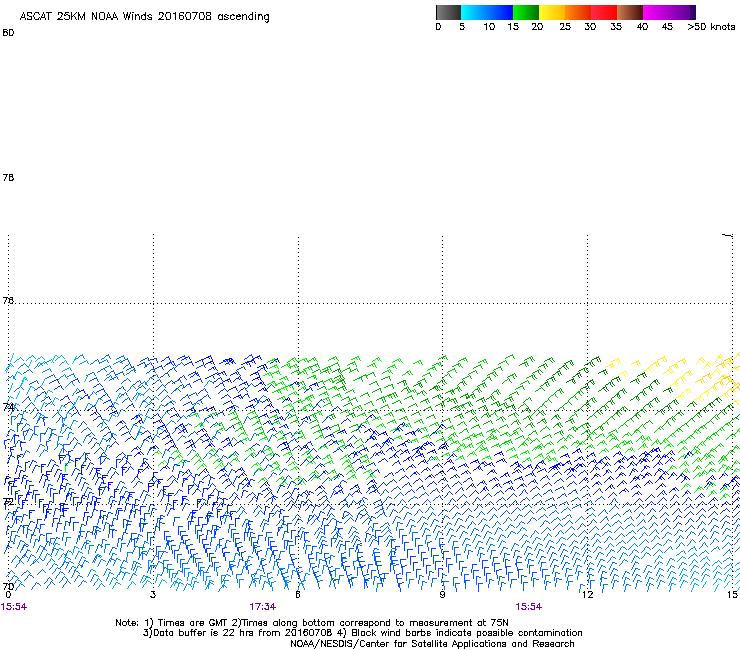Viewport: 740px width, 650px height.
Task: Pick the red 30-35 knots legend swatch
Action: click(x=604, y=12)
